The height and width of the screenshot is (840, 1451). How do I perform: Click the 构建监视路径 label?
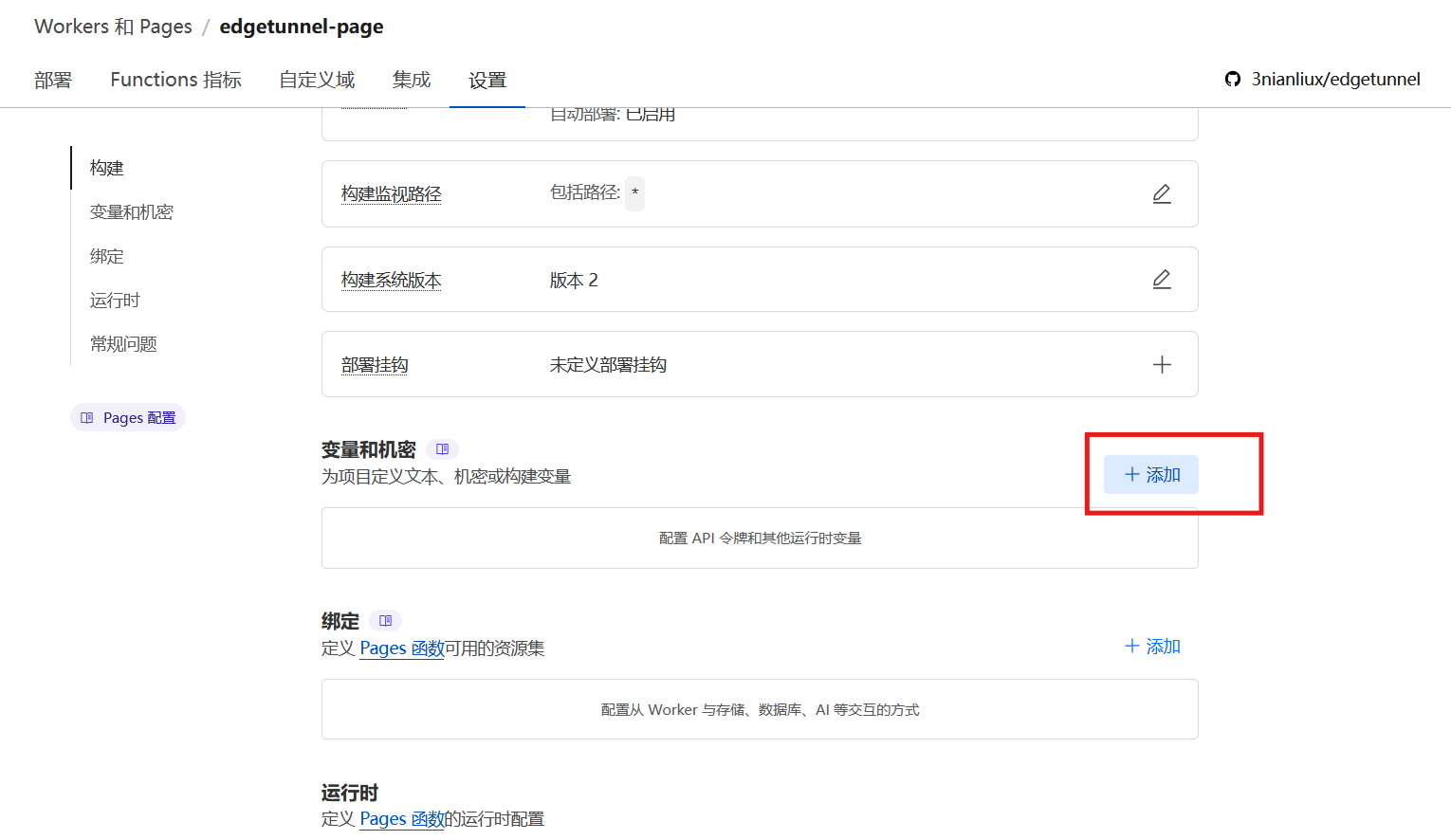[392, 193]
